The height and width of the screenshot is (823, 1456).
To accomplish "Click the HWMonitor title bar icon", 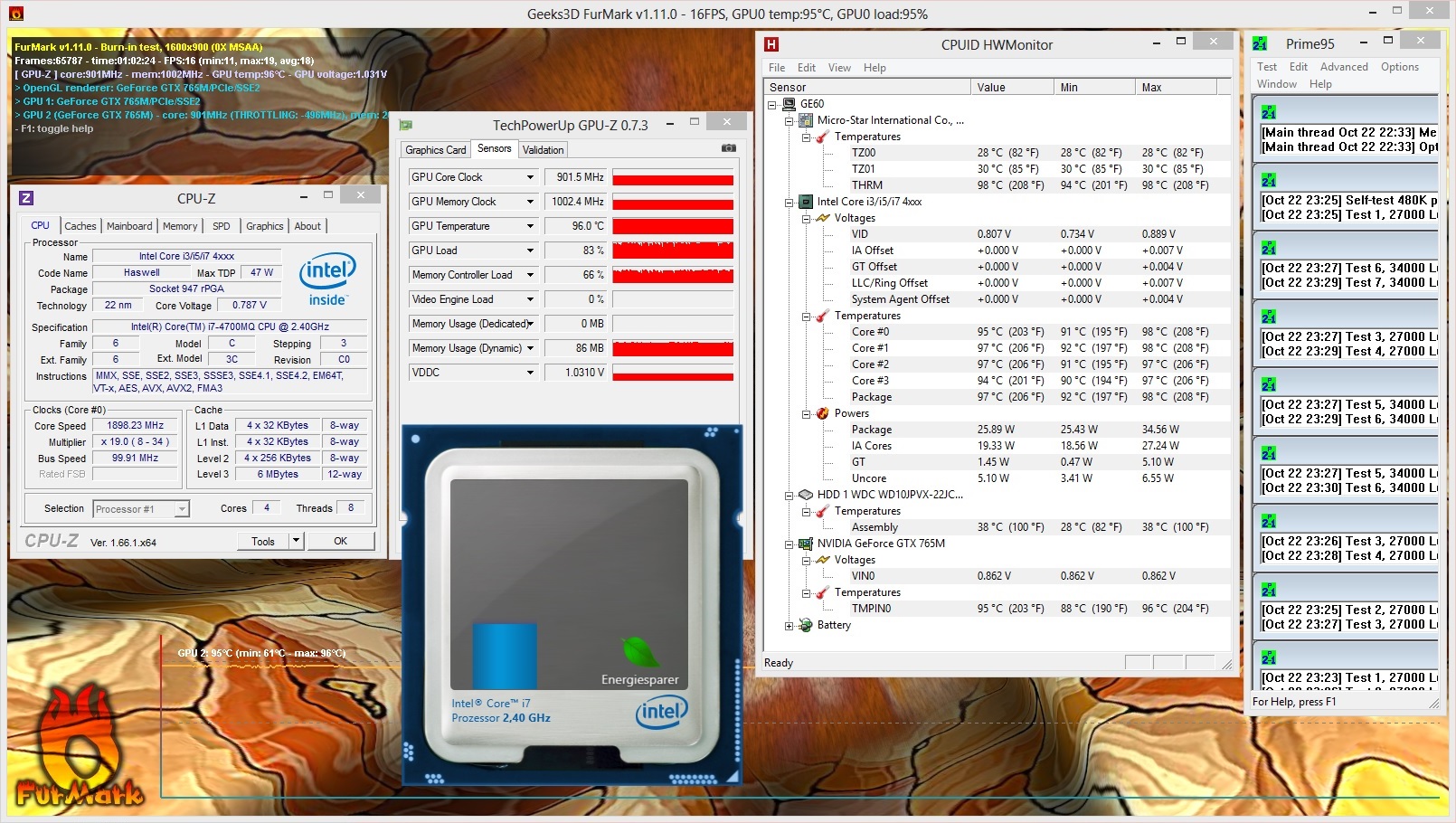I will [x=771, y=44].
